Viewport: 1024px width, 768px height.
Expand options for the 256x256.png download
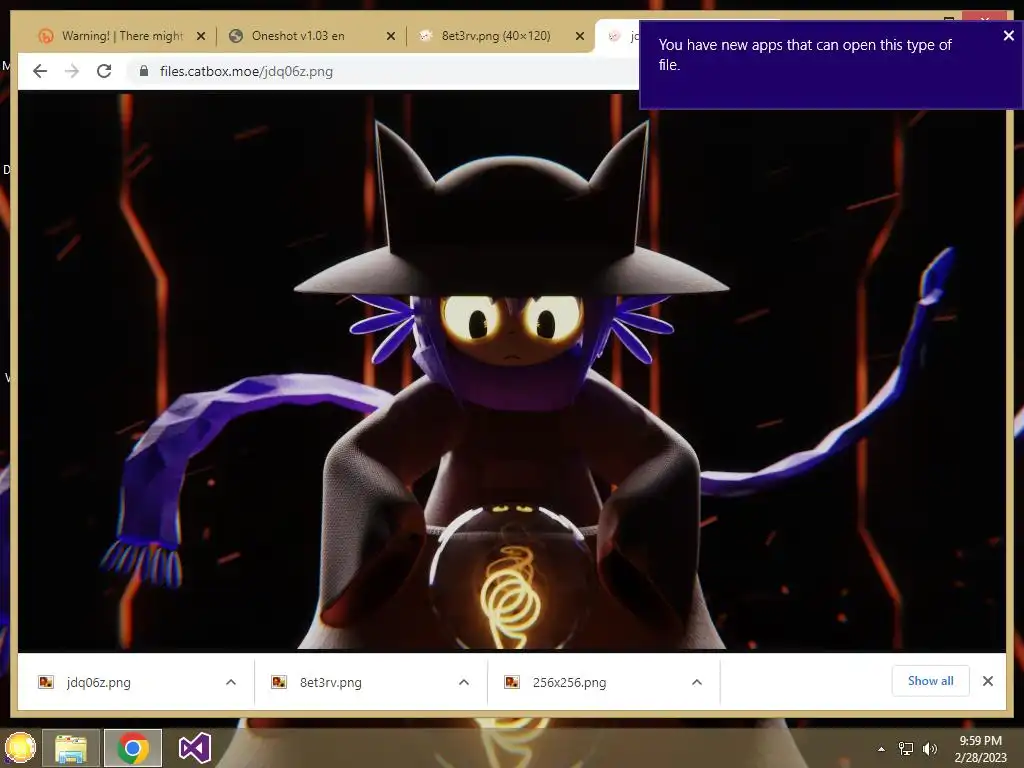(697, 682)
